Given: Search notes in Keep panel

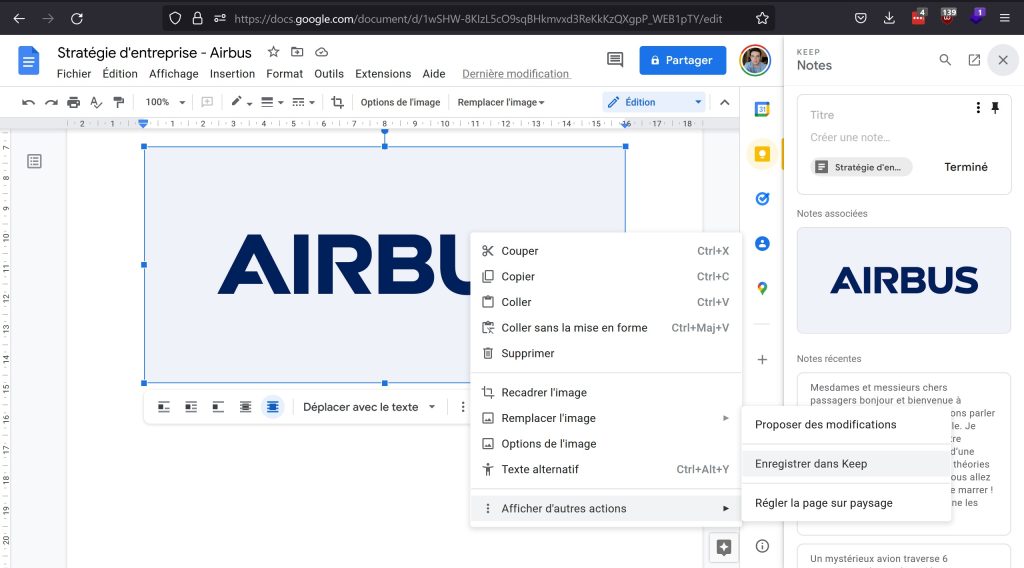Looking at the screenshot, I should coord(945,60).
